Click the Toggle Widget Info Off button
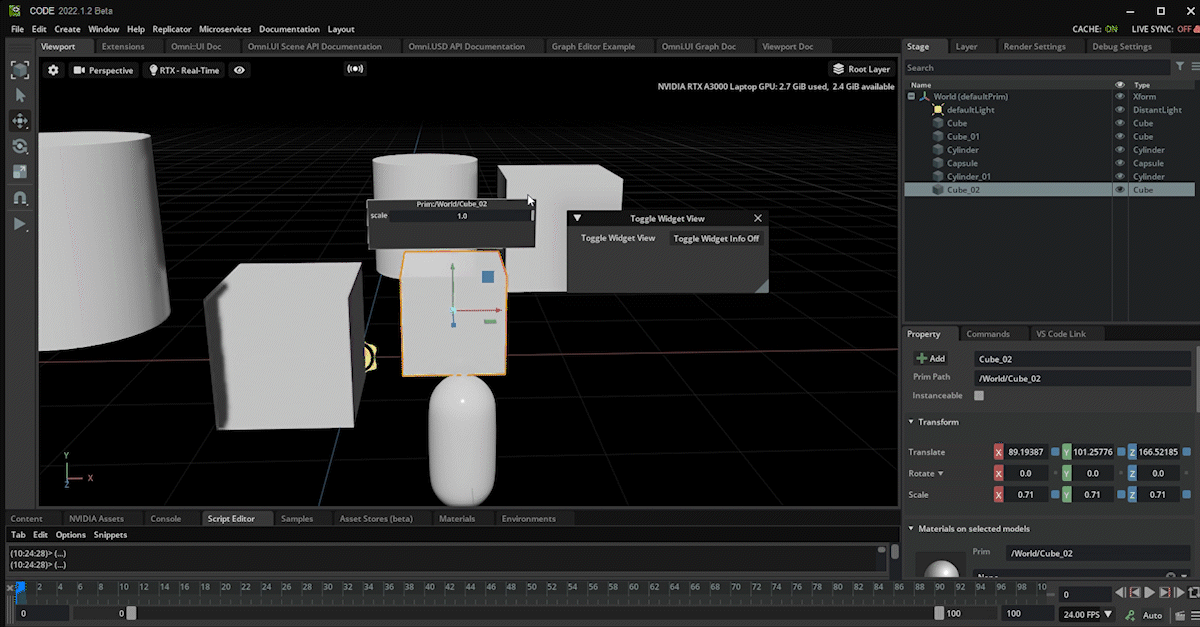 716,239
